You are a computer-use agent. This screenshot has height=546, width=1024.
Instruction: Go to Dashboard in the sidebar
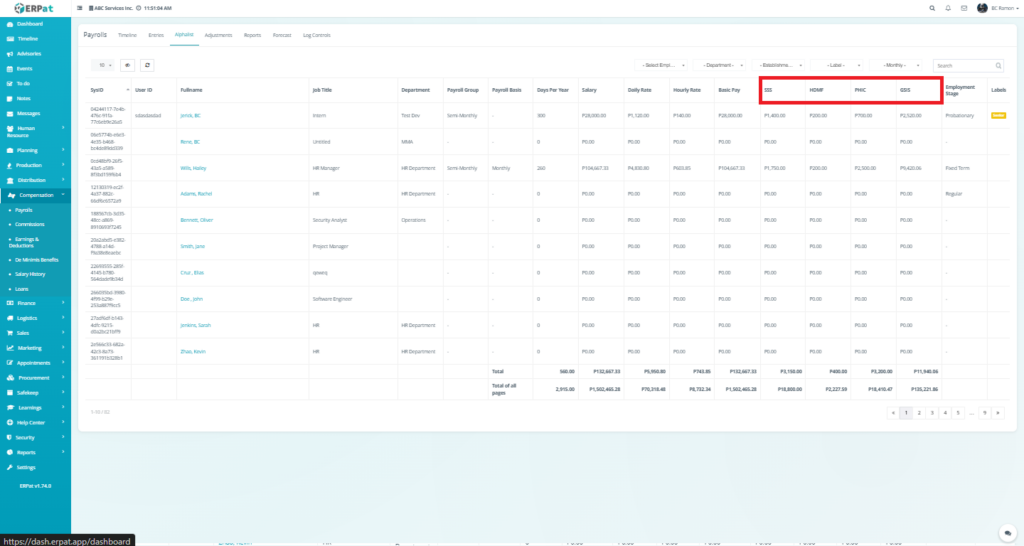30,22
